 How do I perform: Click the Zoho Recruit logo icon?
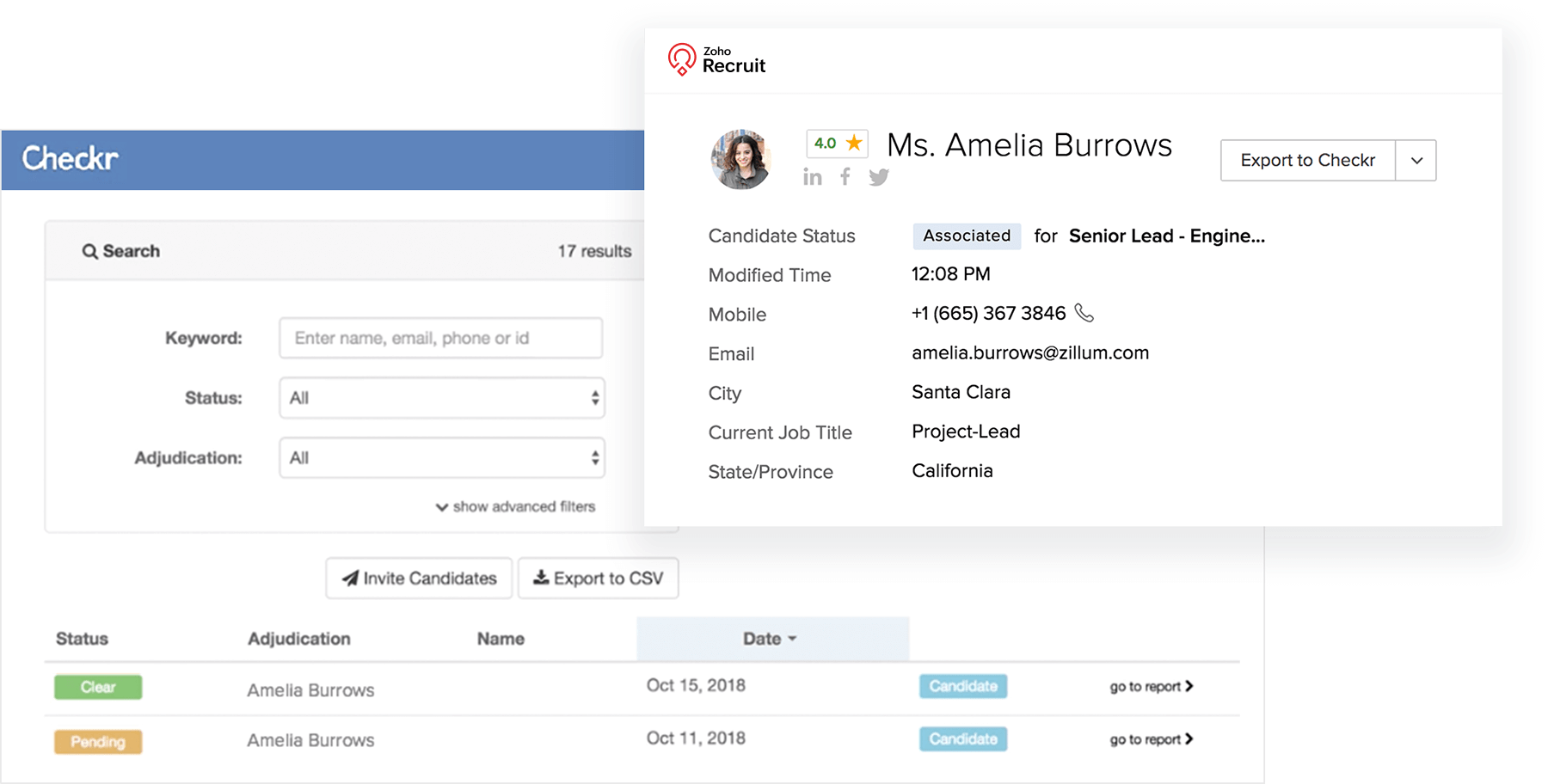[x=682, y=59]
